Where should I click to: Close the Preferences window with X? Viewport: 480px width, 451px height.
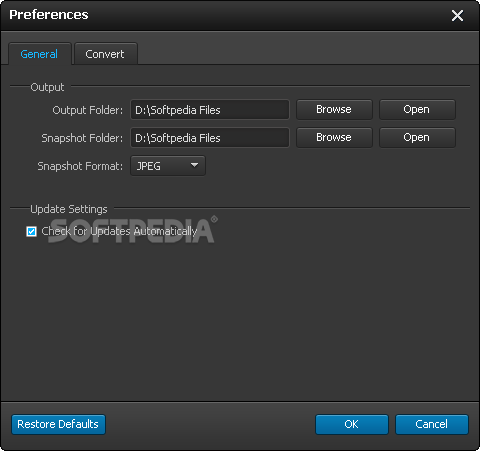pos(457,15)
